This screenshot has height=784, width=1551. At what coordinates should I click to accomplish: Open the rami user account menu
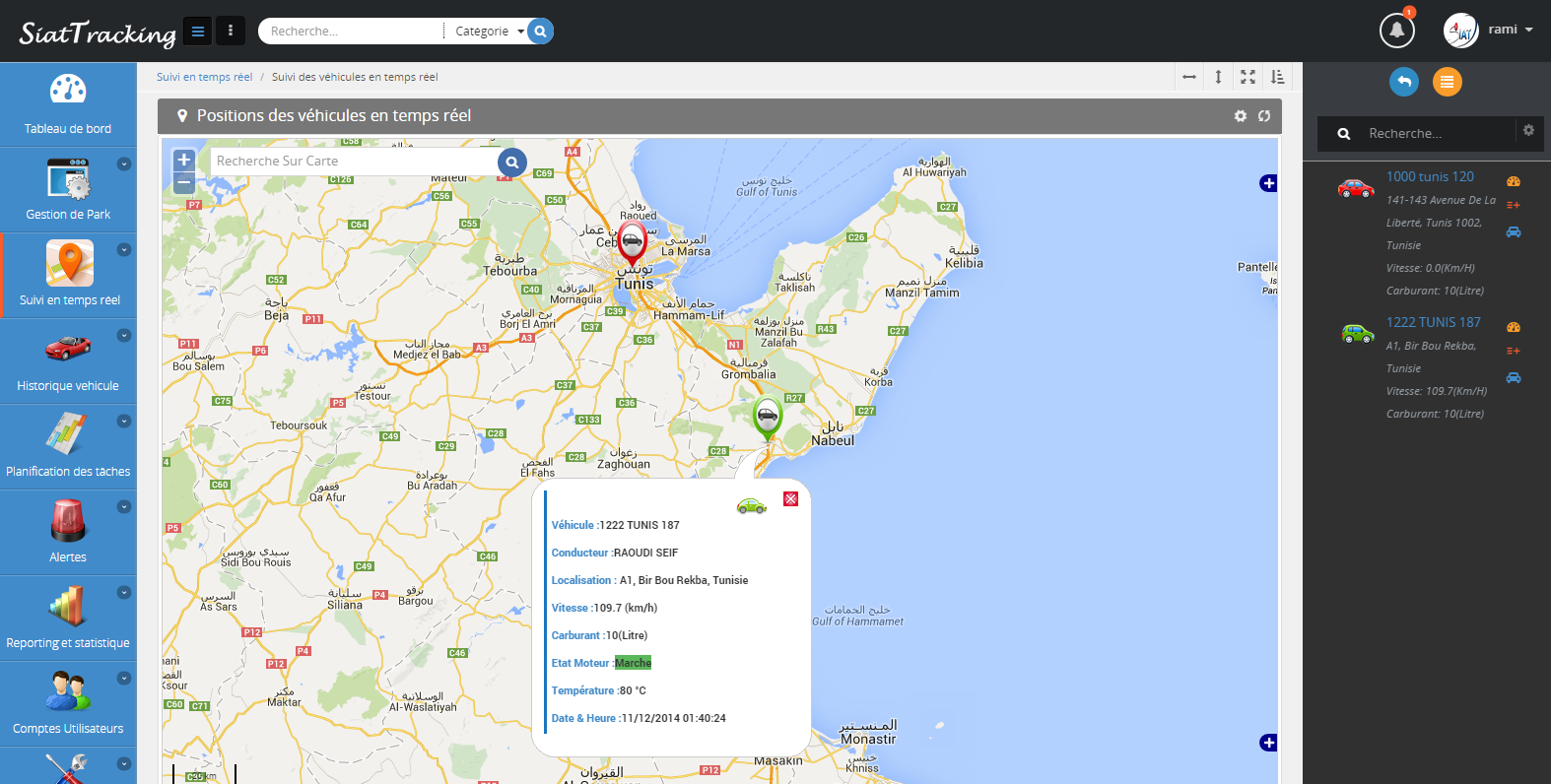[x=1510, y=30]
